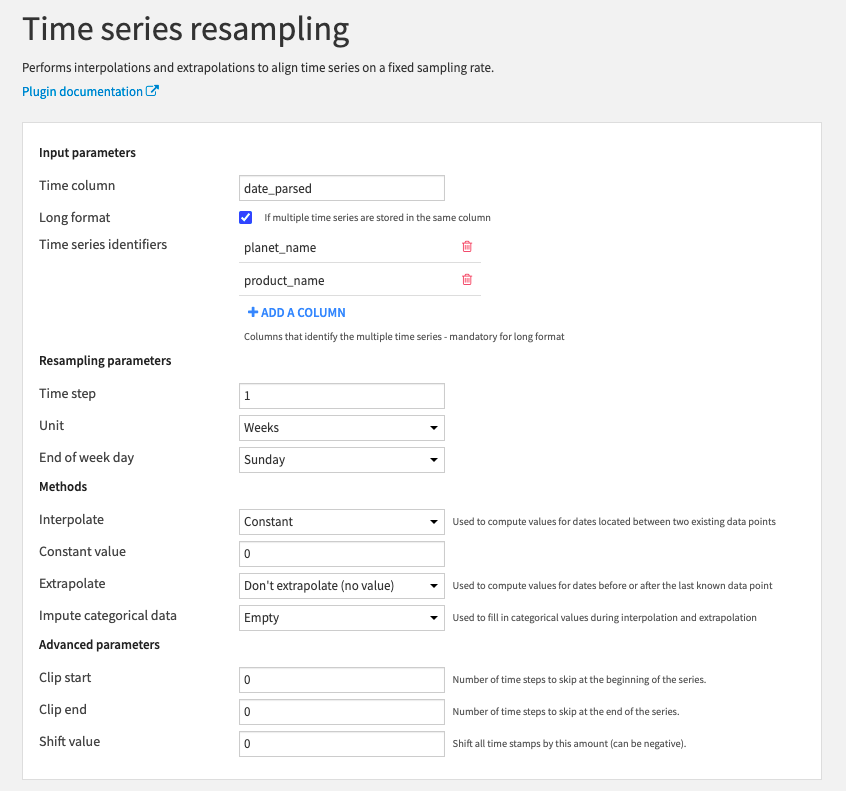Click the planet_name identifier field
The height and width of the screenshot is (791, 846).
[345, 247]
